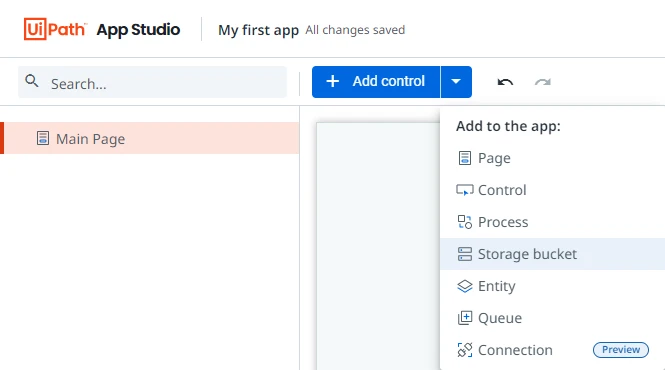Image resolution: width=665 pixels, height=370 pixels.
Task: Select Main Page in the tree
Action: (150, 138)
